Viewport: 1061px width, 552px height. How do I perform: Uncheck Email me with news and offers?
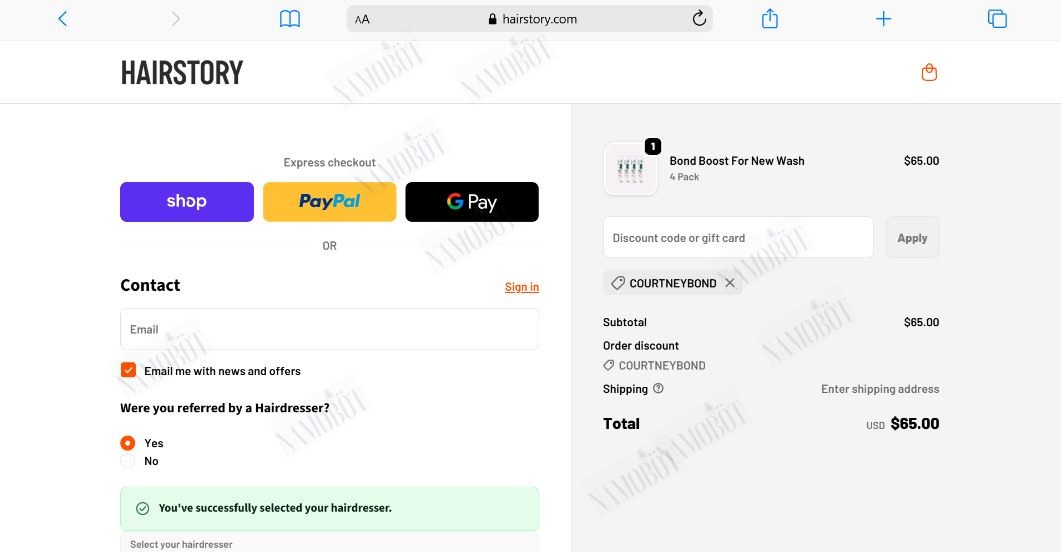[129, 370]
